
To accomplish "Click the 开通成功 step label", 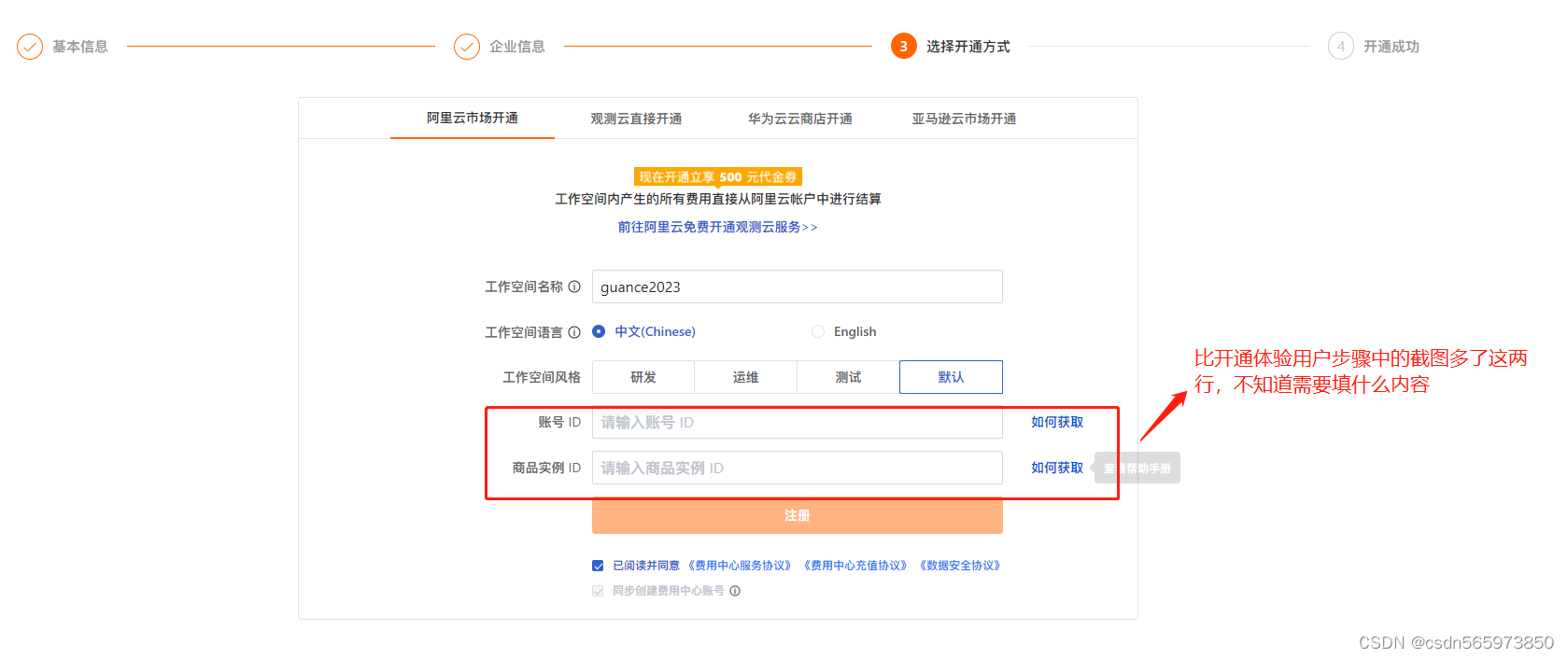I will pos(1391,47).
